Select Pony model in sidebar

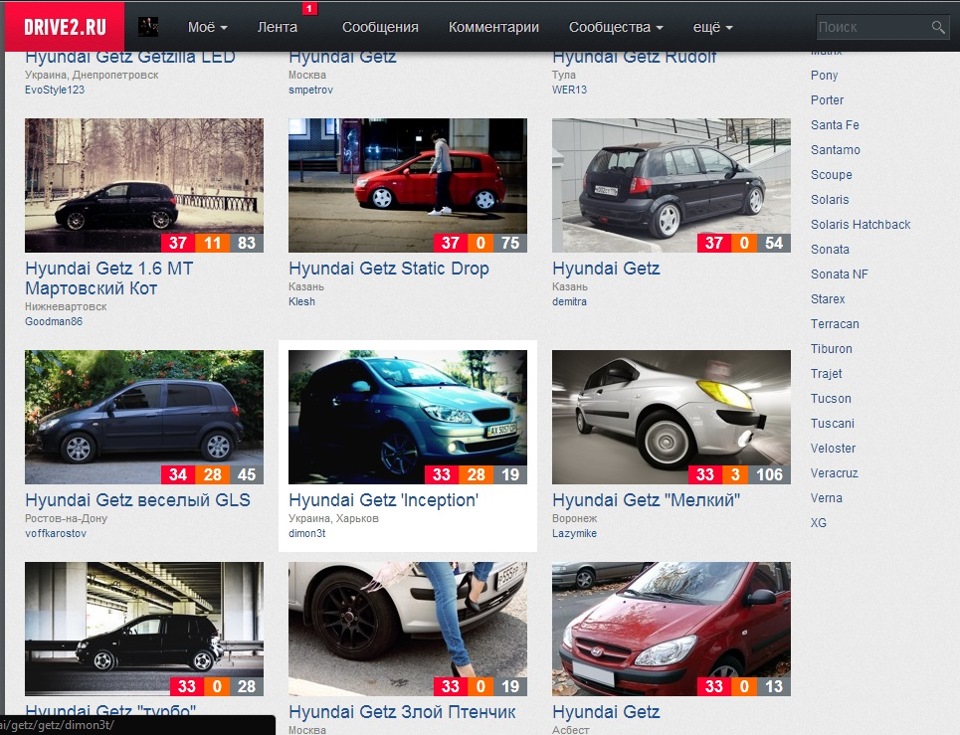click(824, 75)
